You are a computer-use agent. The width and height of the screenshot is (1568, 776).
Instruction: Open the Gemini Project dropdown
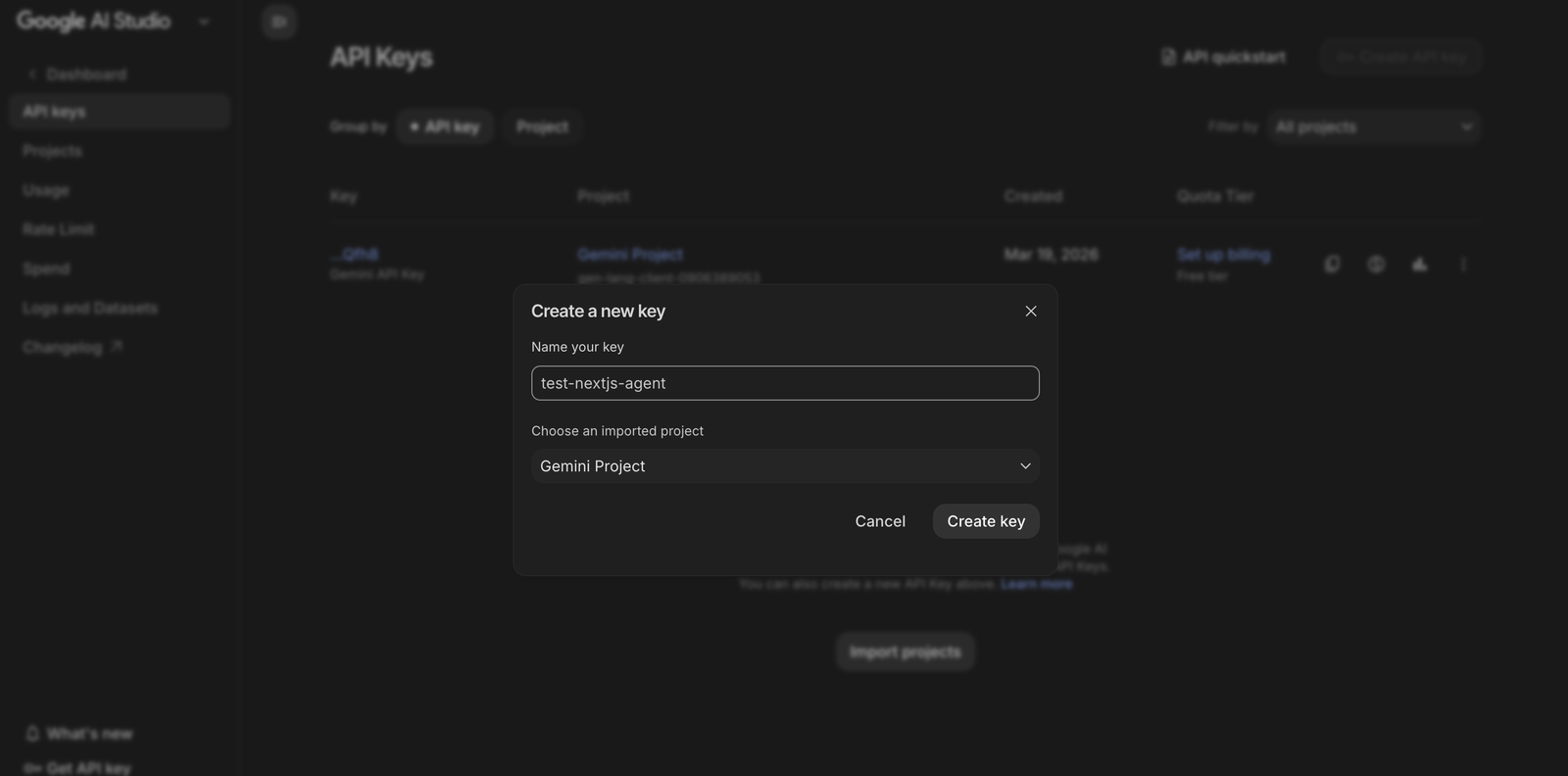(x=785, y=466)
